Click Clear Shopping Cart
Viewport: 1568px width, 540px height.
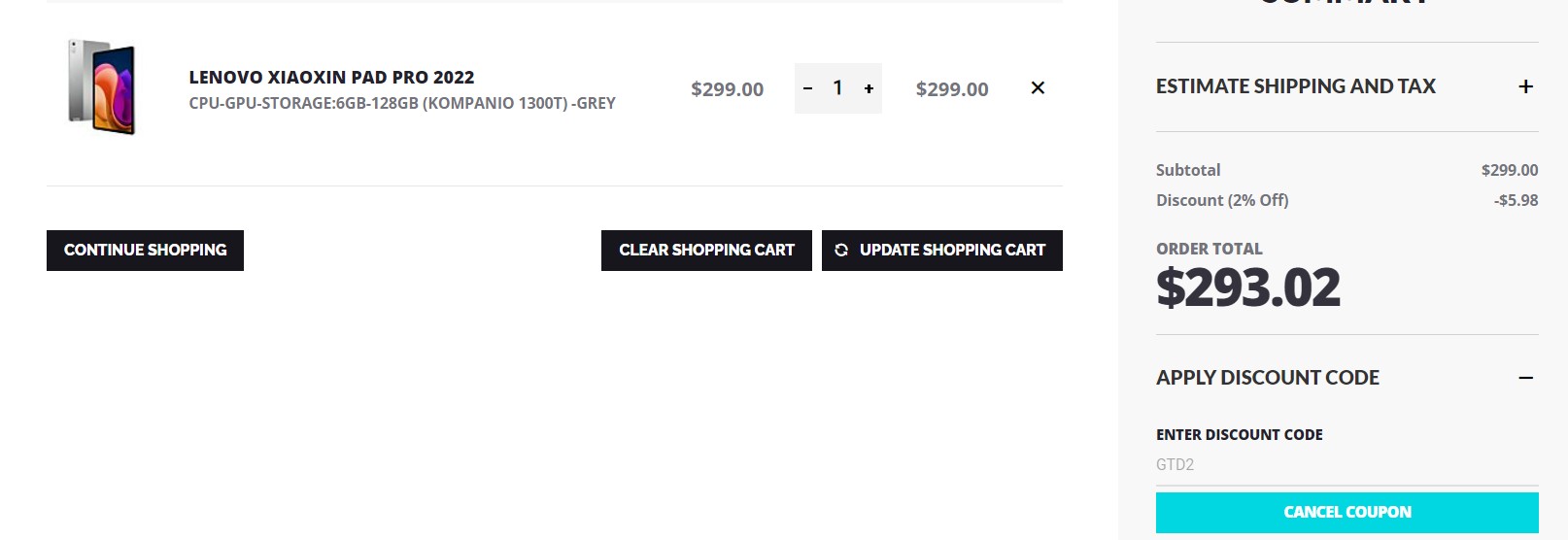(x=706, y=251)
